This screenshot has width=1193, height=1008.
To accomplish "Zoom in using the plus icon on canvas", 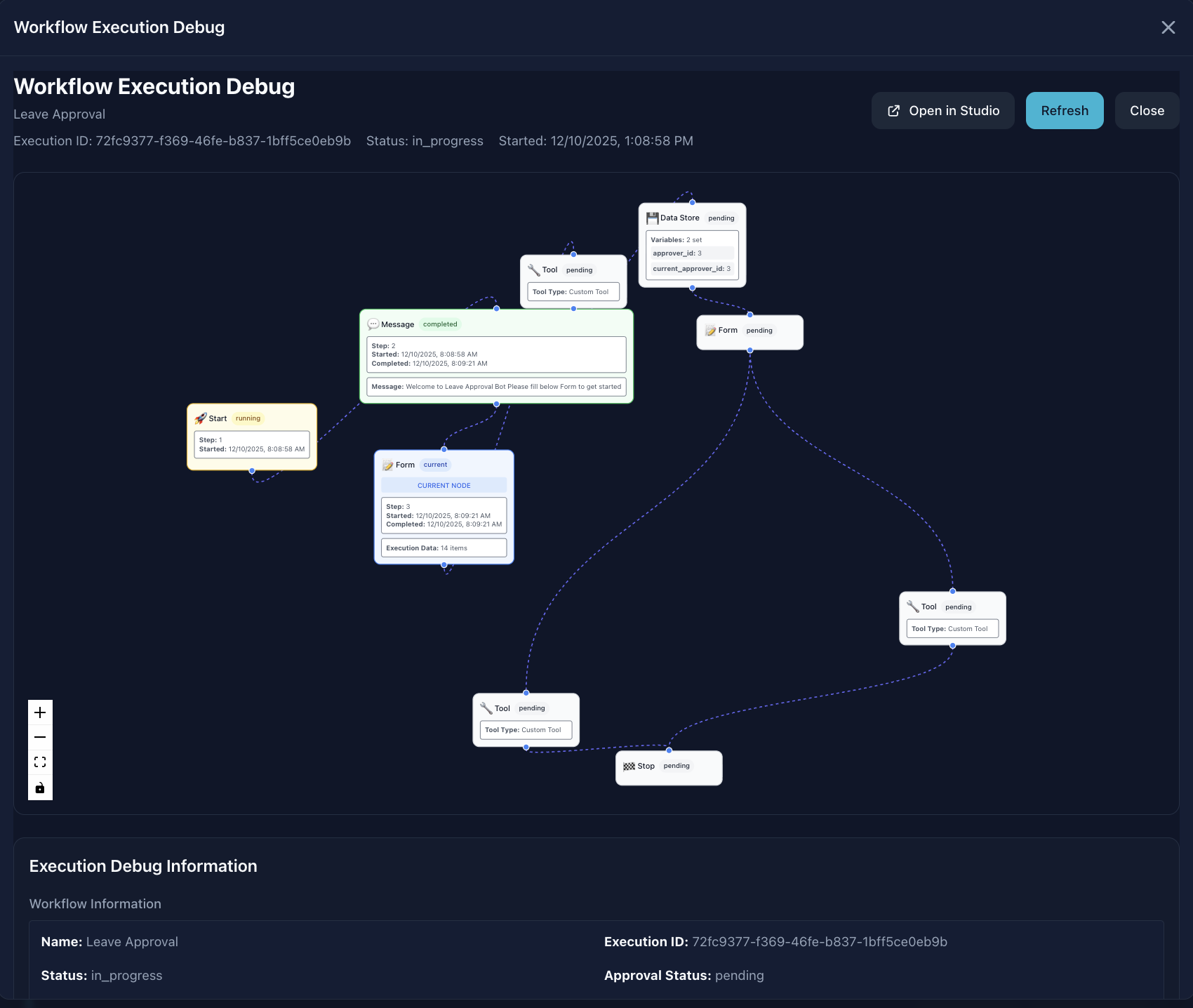I will (x=40, y=712).
